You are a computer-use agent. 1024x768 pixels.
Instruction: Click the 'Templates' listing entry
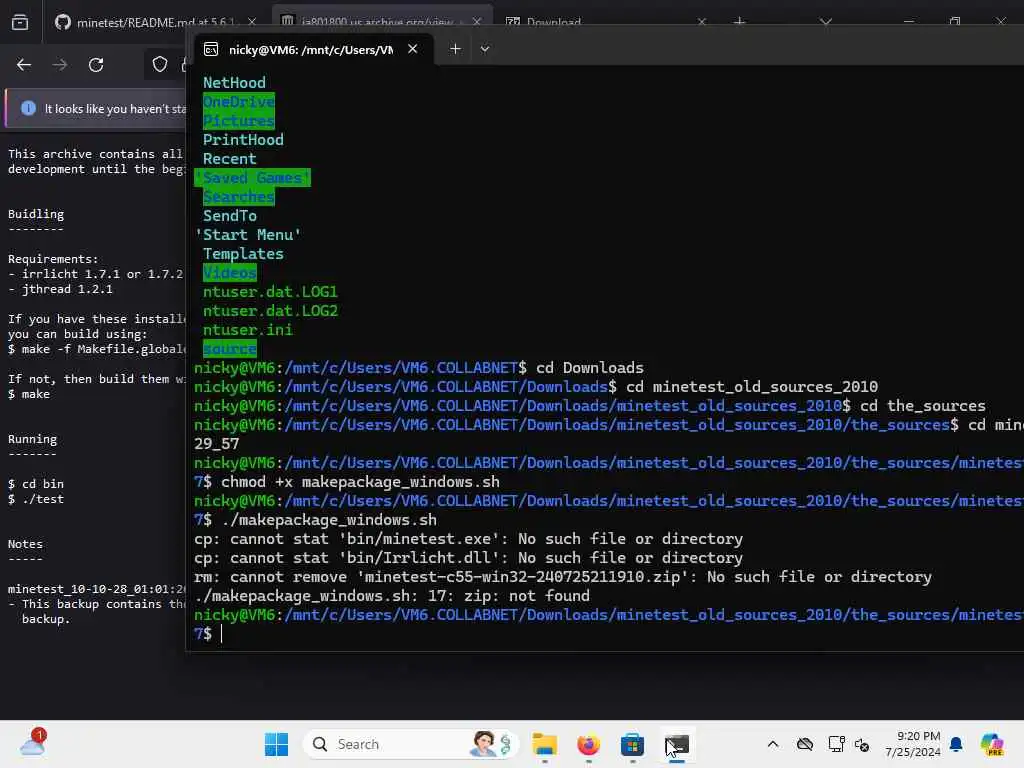tap(243, 254)
